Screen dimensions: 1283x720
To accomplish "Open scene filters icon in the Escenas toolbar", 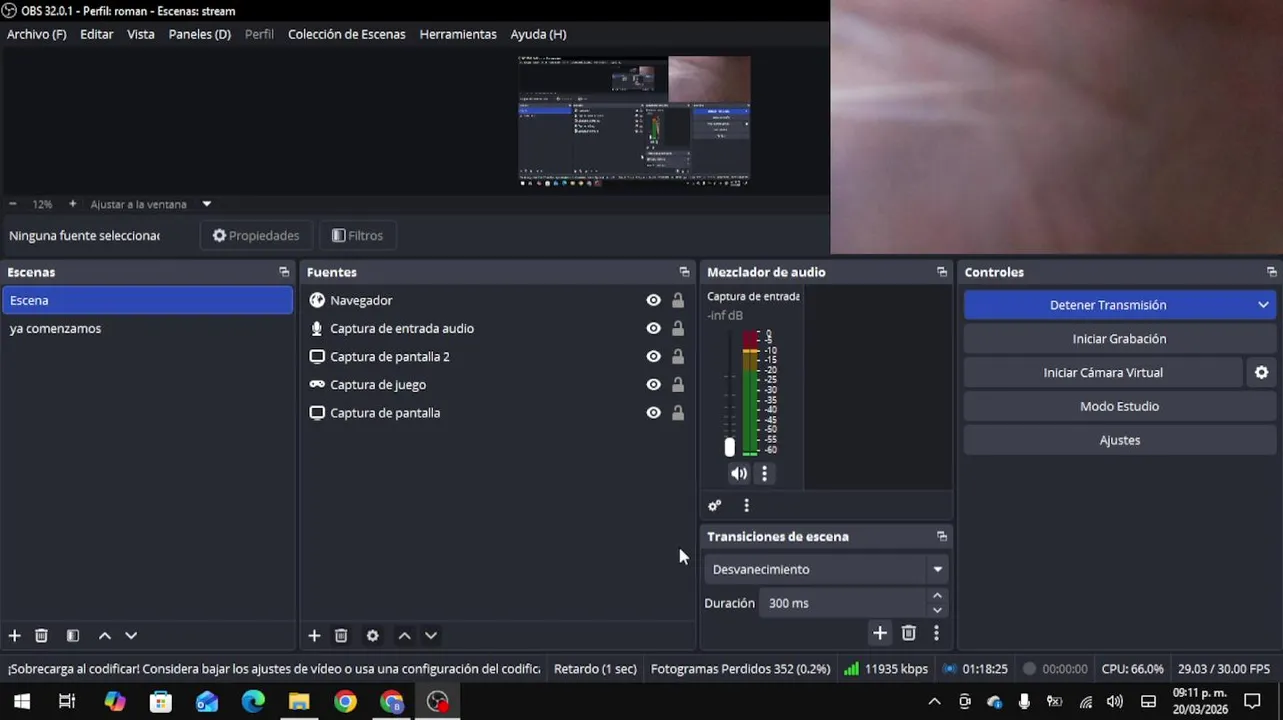I will (x=73, y=635).
